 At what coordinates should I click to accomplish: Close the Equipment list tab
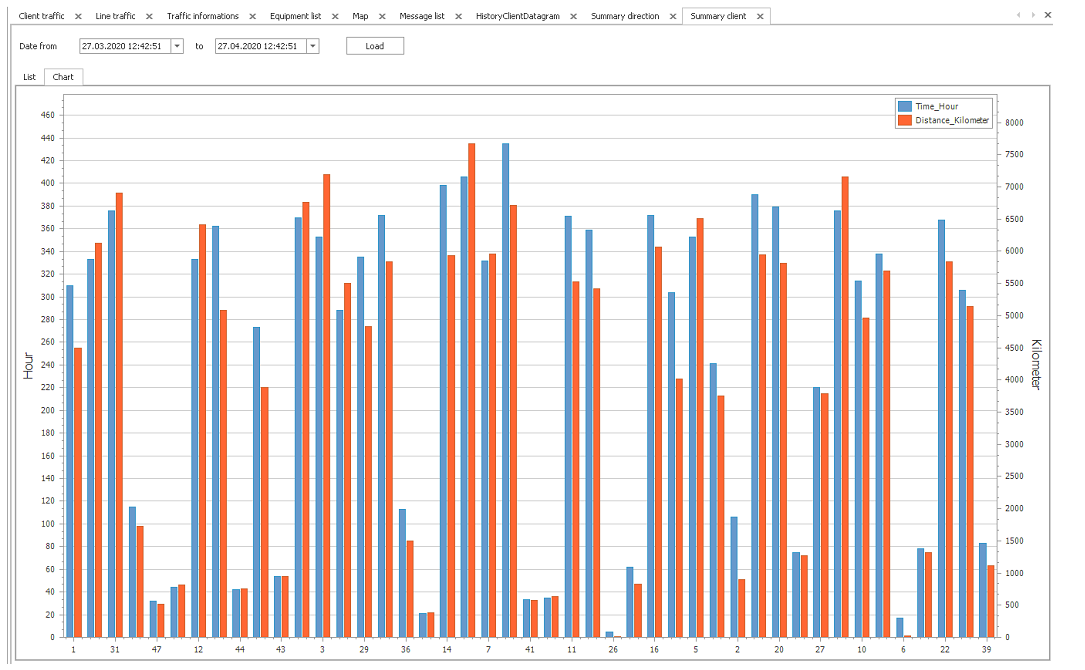335,17
